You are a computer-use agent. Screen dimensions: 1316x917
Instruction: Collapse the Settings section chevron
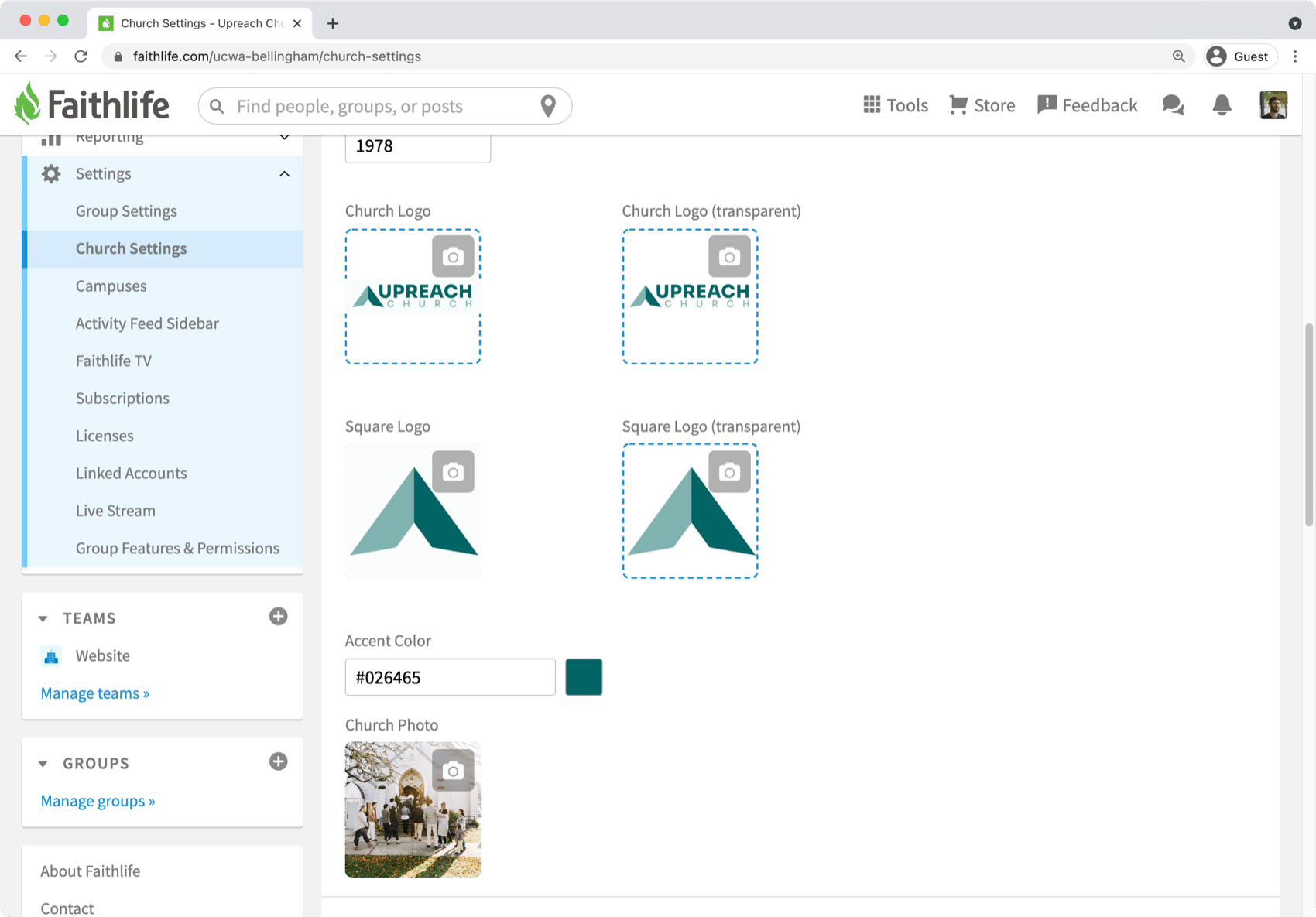pos(285,174)
